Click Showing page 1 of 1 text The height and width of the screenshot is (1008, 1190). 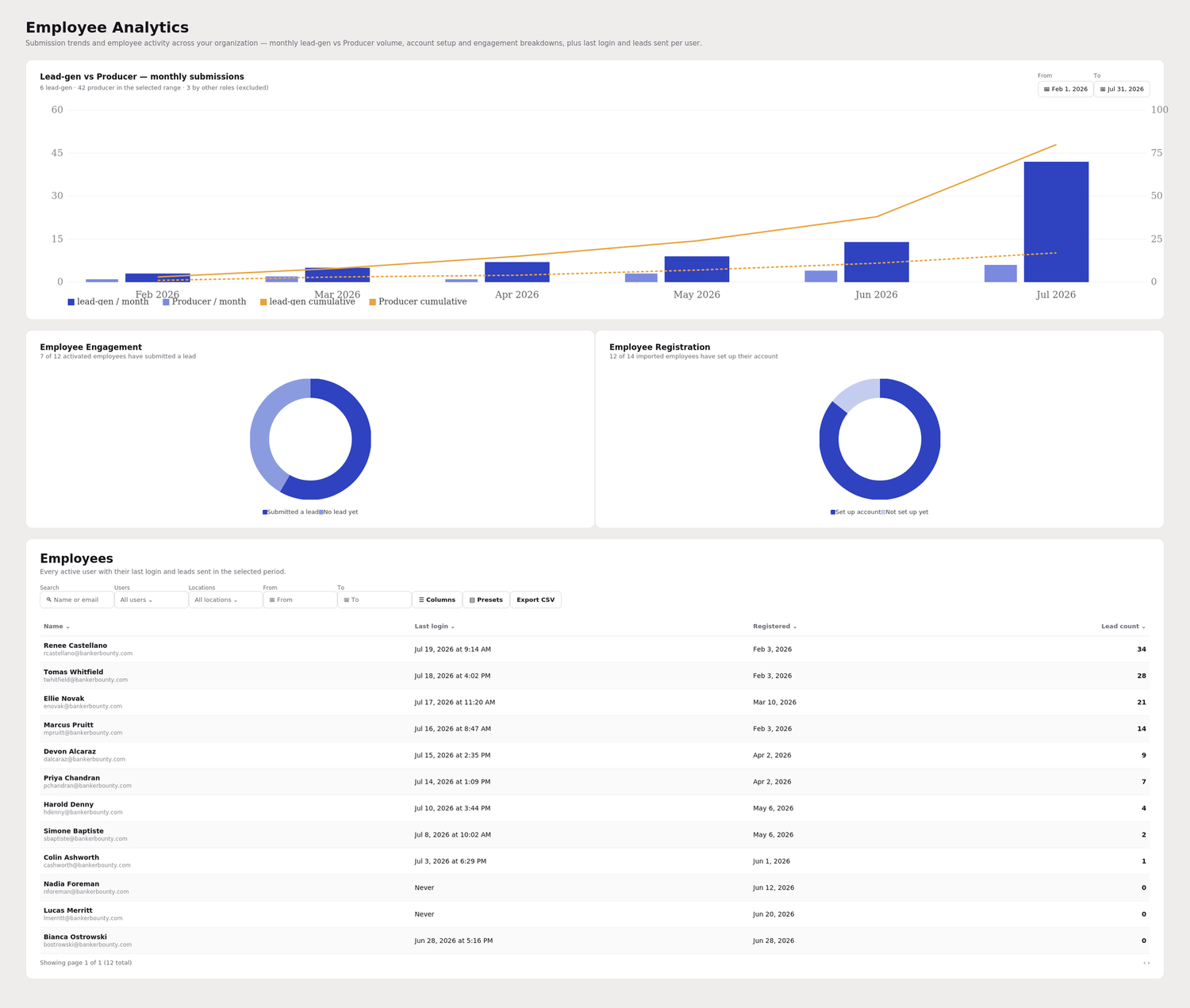[86, 964]
